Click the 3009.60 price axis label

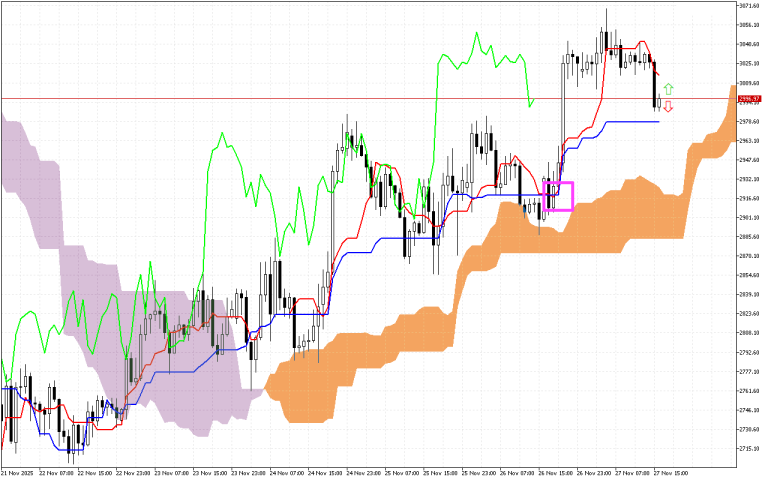749,83
